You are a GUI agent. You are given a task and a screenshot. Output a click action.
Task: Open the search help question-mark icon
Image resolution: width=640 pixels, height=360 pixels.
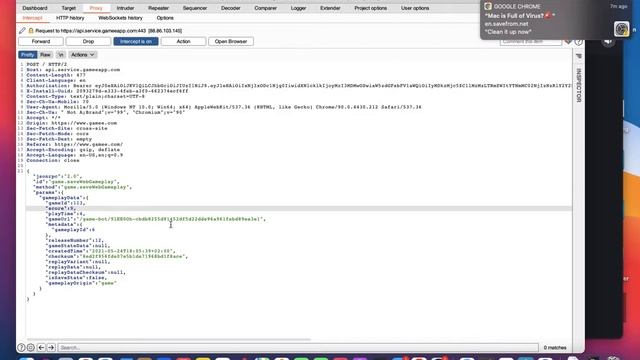coord(21,347)
